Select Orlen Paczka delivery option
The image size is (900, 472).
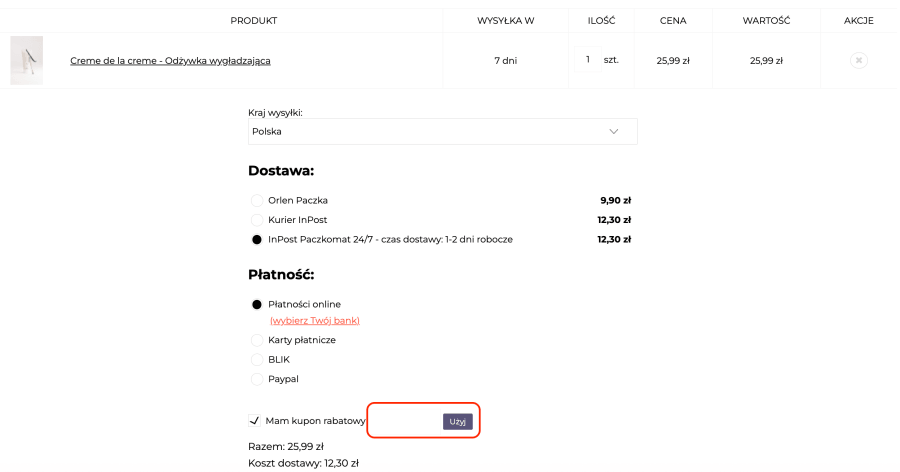[x=257, y=200]
